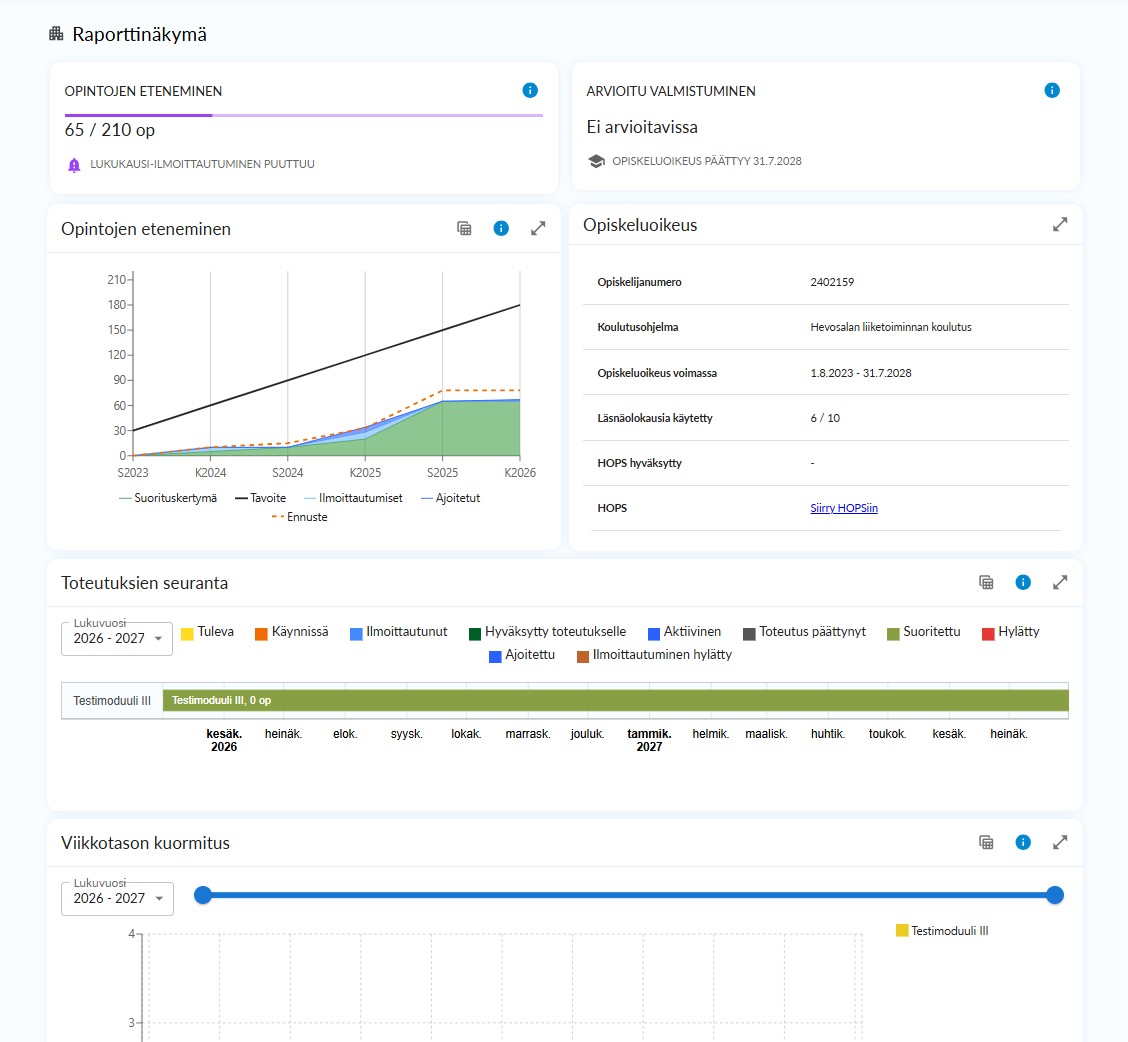Screen dimensions: 1128x1042
Task: Expand Opintojen eteneminen chart to fullscreen
Action: pos(538,228)
